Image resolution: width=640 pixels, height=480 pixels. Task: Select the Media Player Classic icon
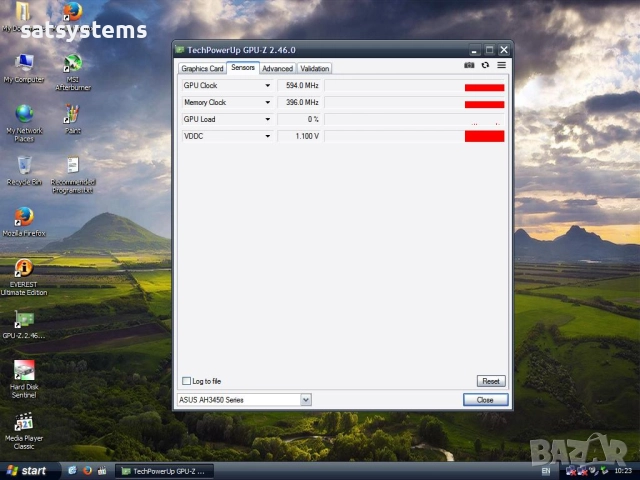(x=24, y=431)
